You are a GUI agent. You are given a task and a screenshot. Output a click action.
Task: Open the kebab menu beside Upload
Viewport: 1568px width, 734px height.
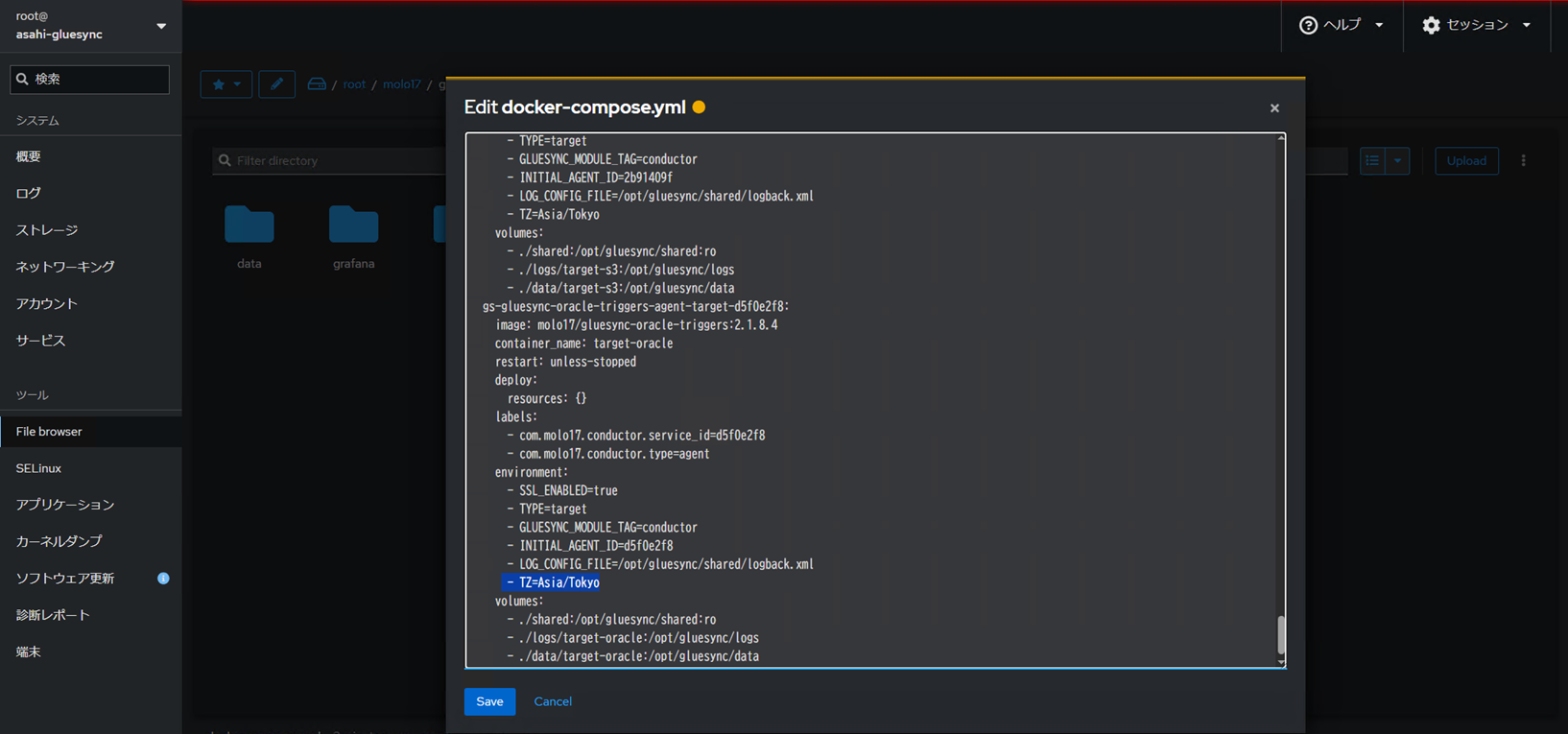point(1523,161)
